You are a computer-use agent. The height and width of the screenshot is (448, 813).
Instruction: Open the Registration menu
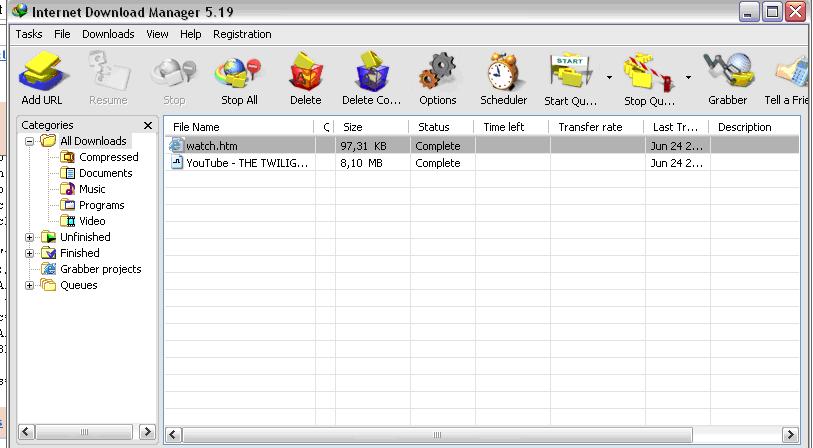pos(242,34)
